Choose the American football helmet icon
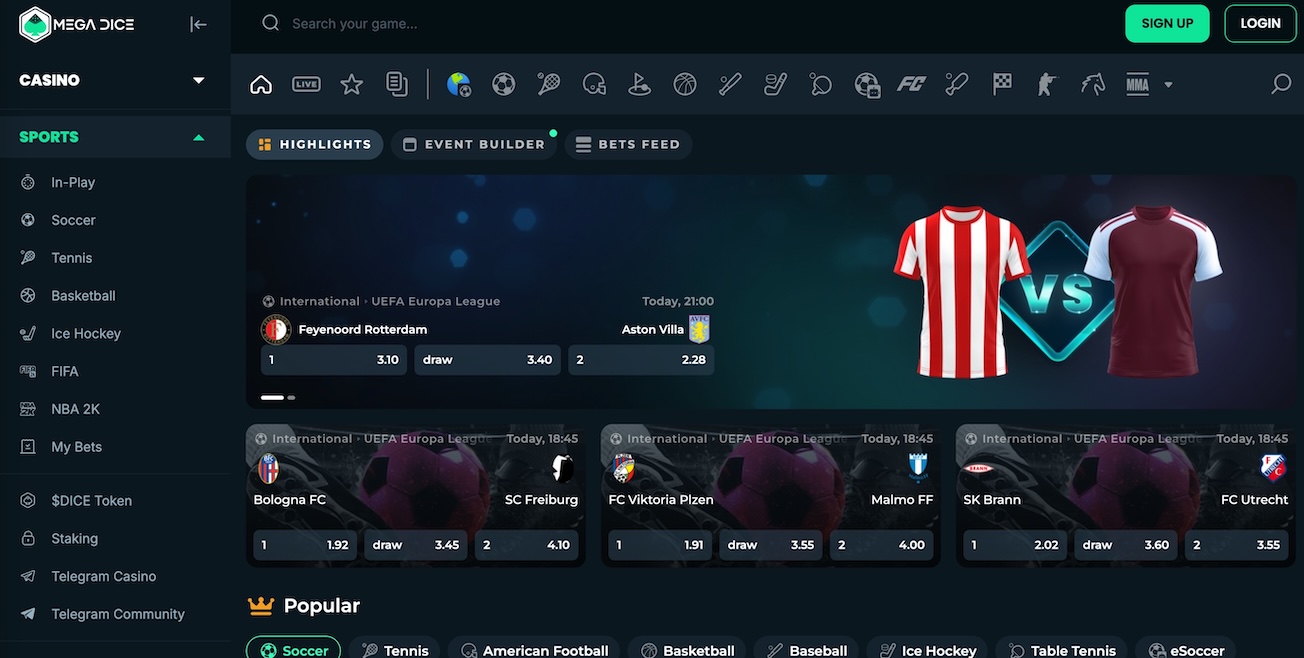This screenshot has width=1304, height=658. (594, 84)
